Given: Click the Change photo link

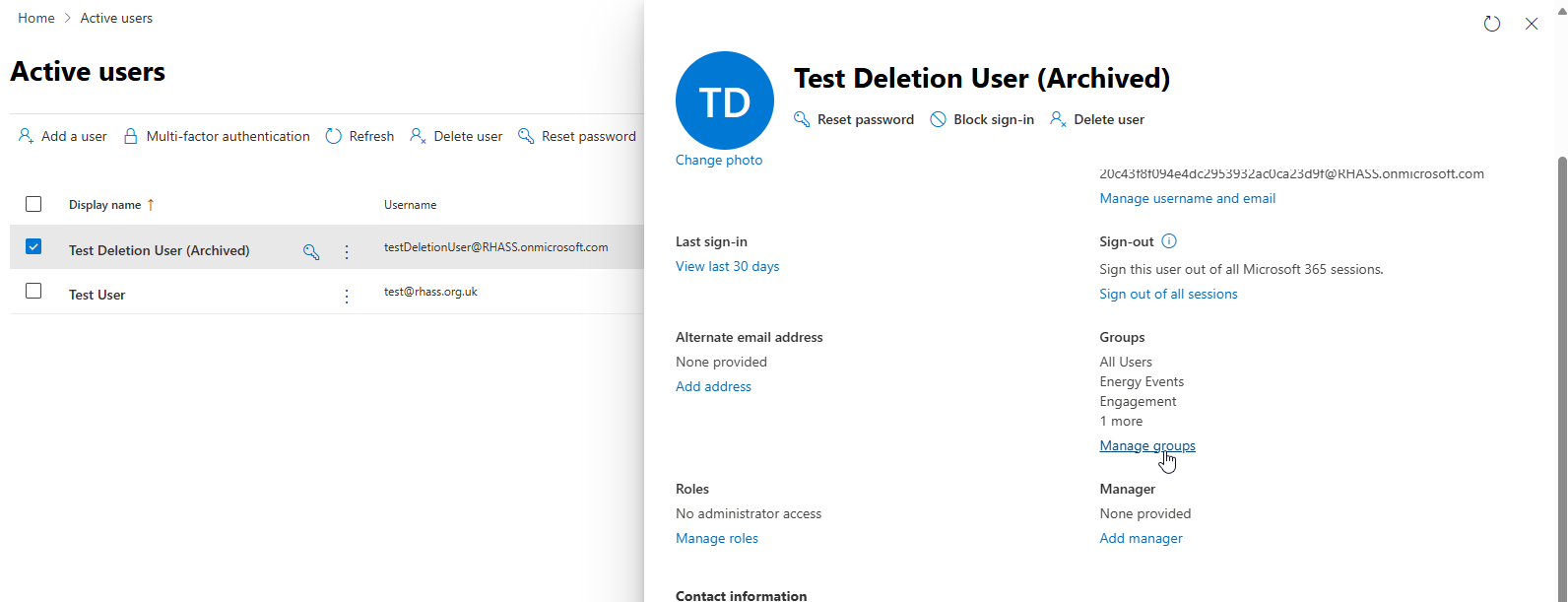Looking at the screenshot, I should click(x=719, y=160).
